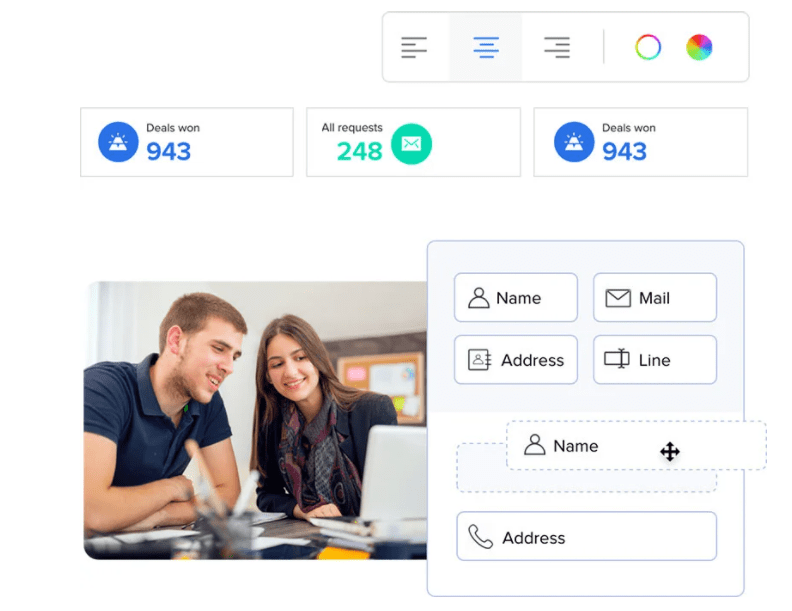The width and height of the screenshot is (792, 611).
Task: Click the person icon in dragged Name field
Action: pyautogui.click(x=534, y=445)
